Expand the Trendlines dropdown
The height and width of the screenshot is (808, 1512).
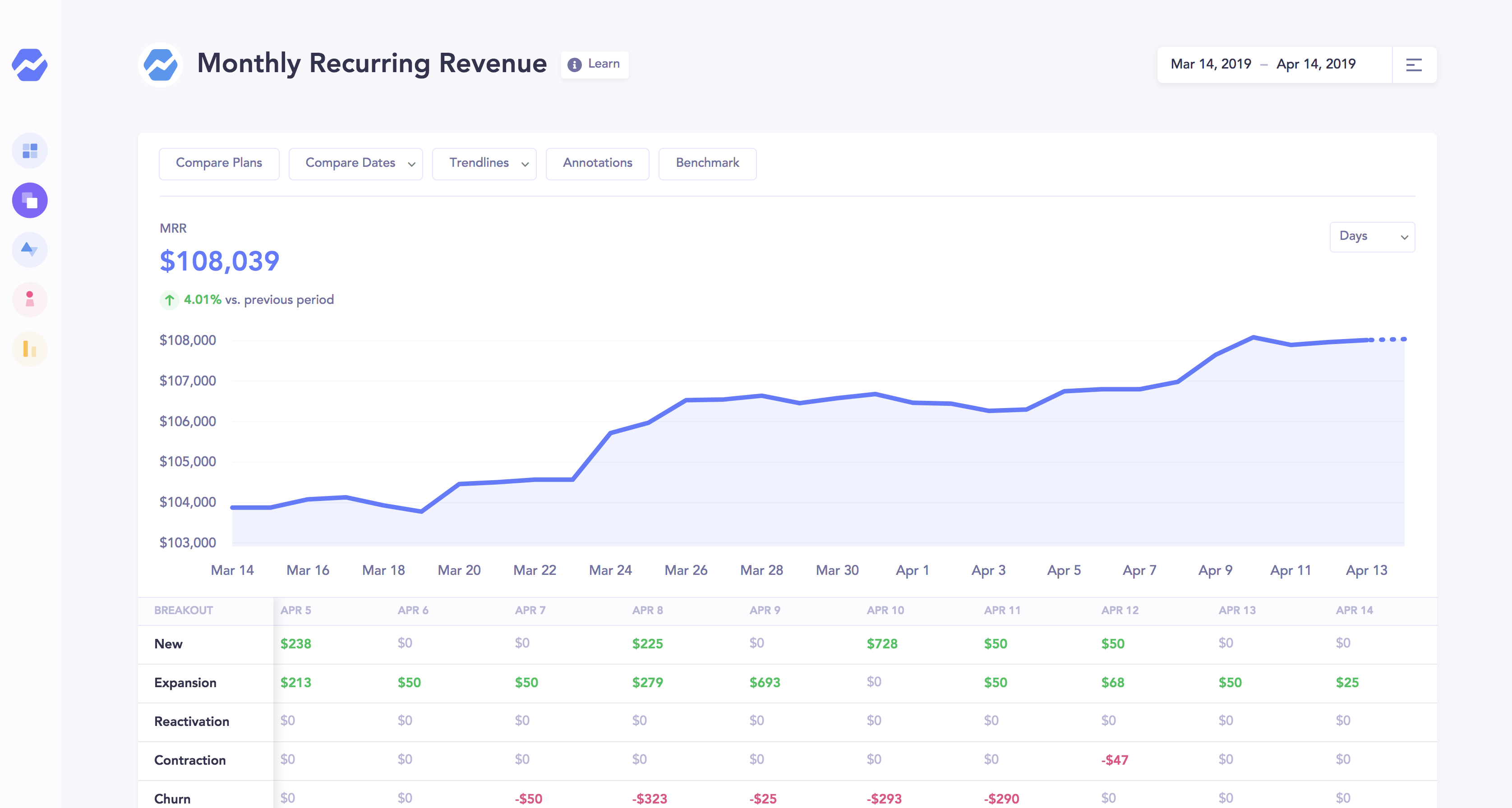click(x=484, y=163)
